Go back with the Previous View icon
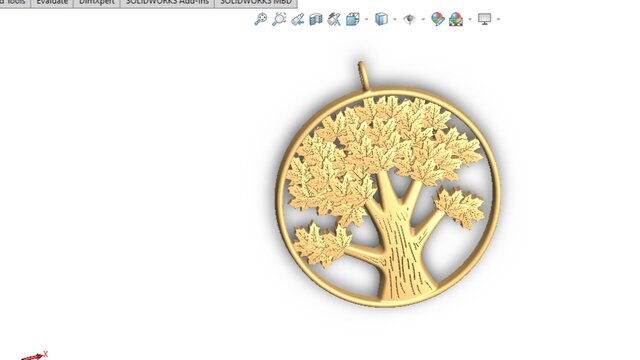The height and width of the screenshot is (360, 640). pyautogui.click(x=297, y=19)
